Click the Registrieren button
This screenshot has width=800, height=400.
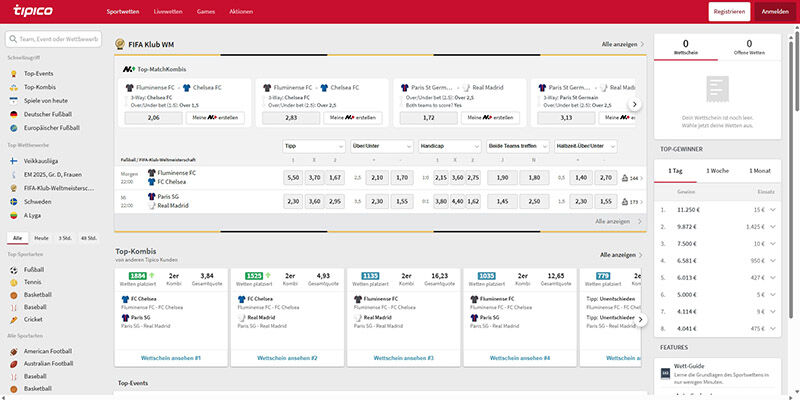pos(729,12)
